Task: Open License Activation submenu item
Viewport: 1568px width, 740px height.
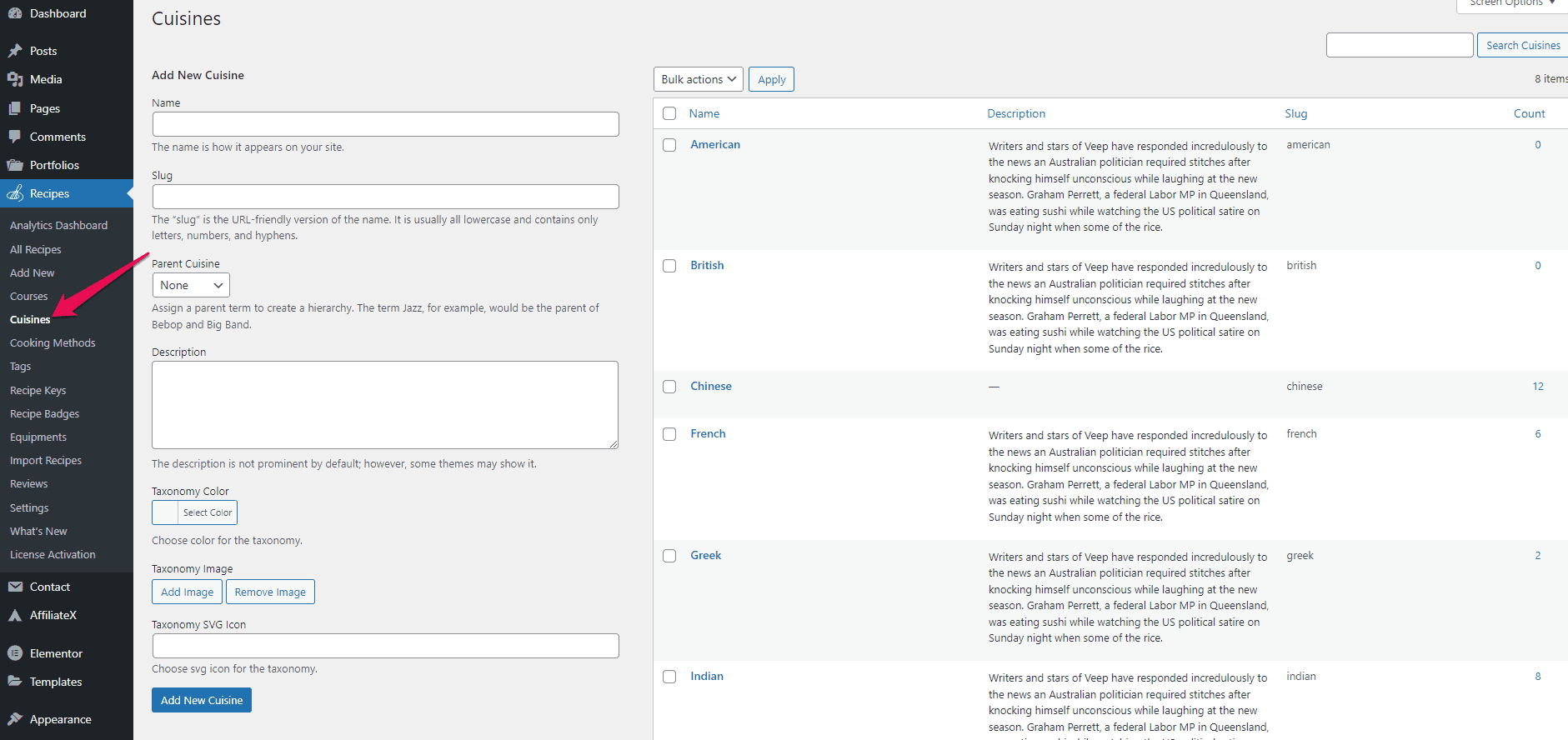Action: (53, 554)
